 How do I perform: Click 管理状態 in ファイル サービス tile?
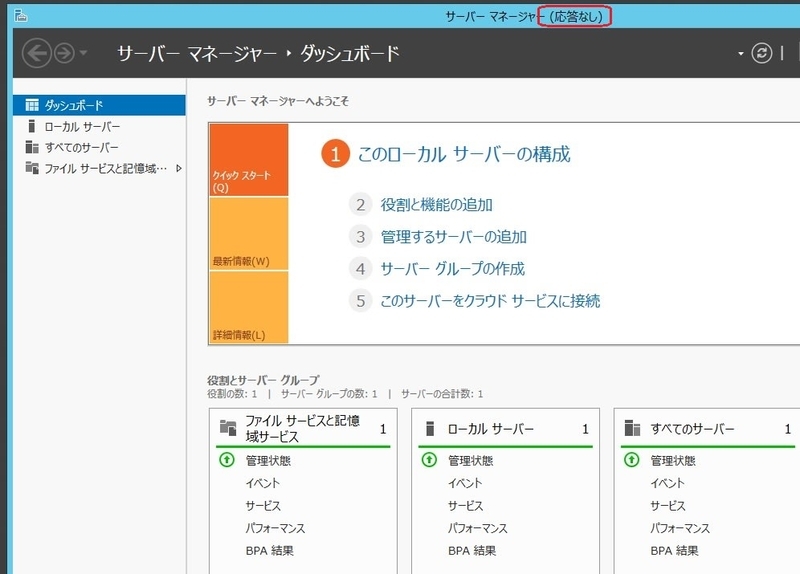(268, 461)
